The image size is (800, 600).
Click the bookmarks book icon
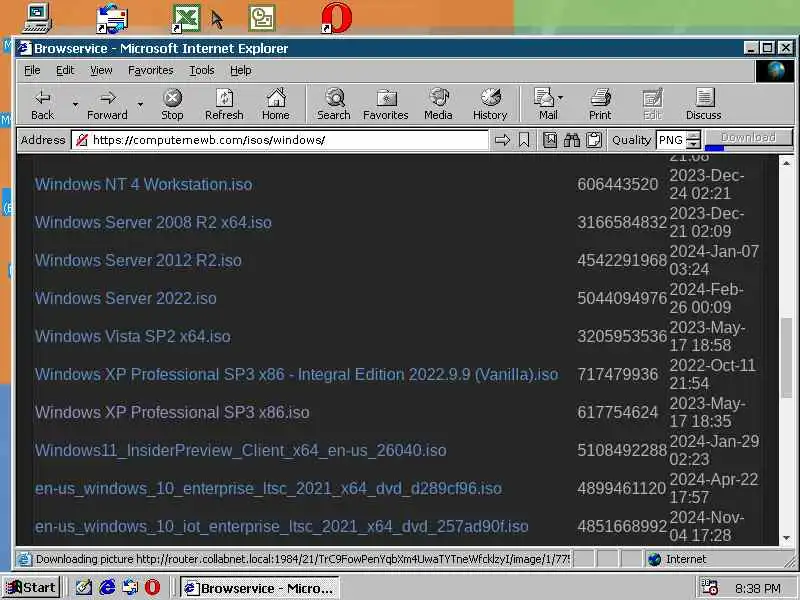(x=549, y=140)
